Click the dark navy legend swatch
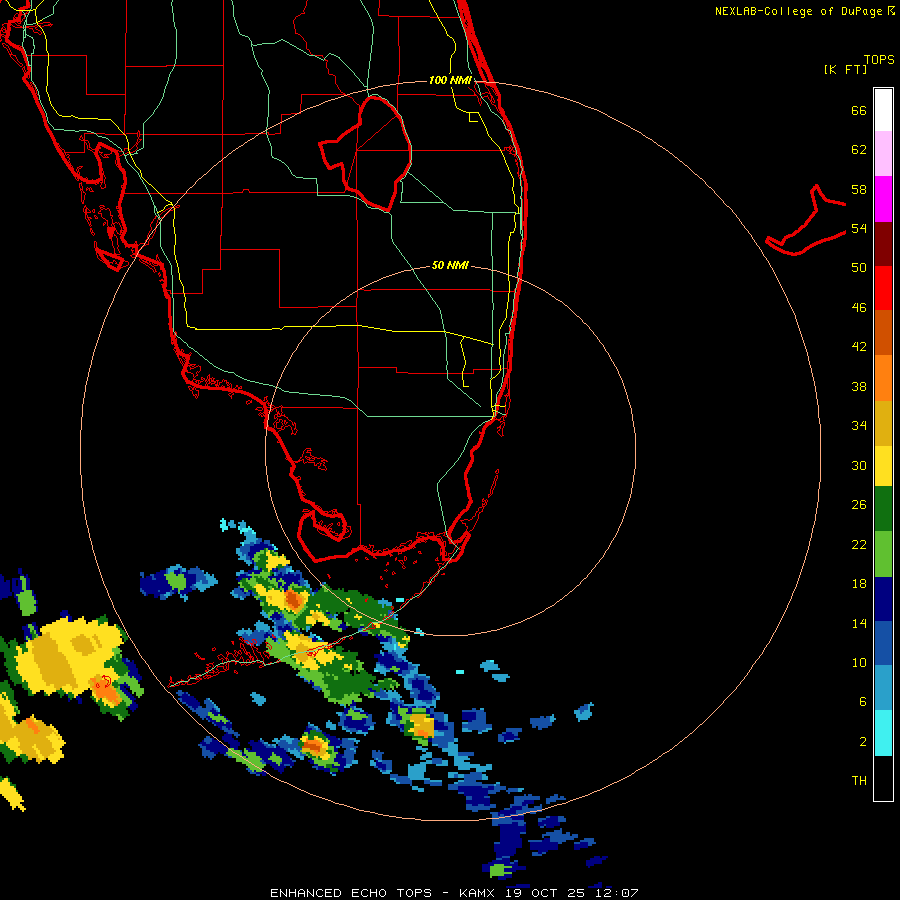Screen dimensions: 900x900 [883, 599]
